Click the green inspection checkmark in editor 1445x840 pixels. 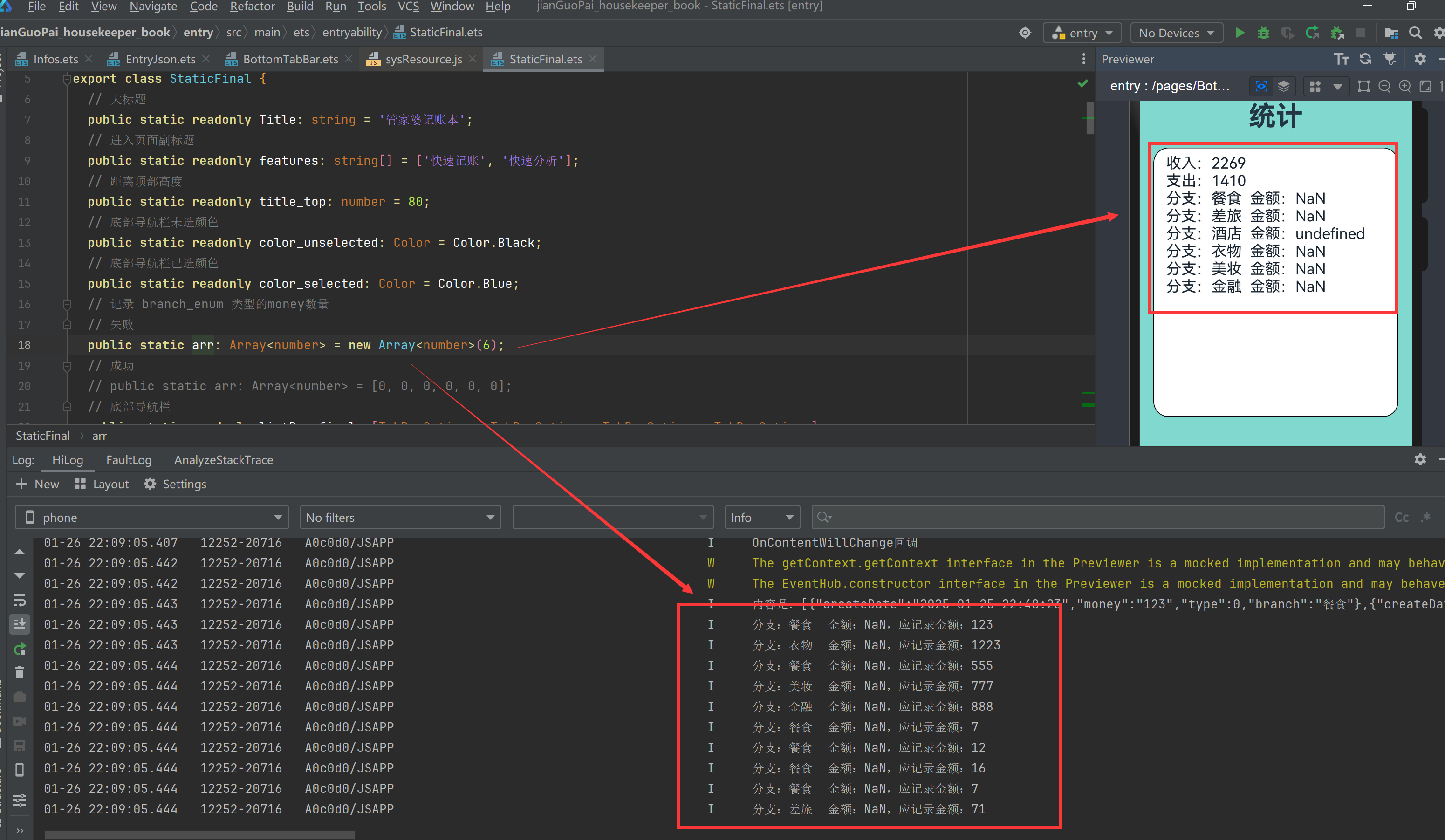1082,84
